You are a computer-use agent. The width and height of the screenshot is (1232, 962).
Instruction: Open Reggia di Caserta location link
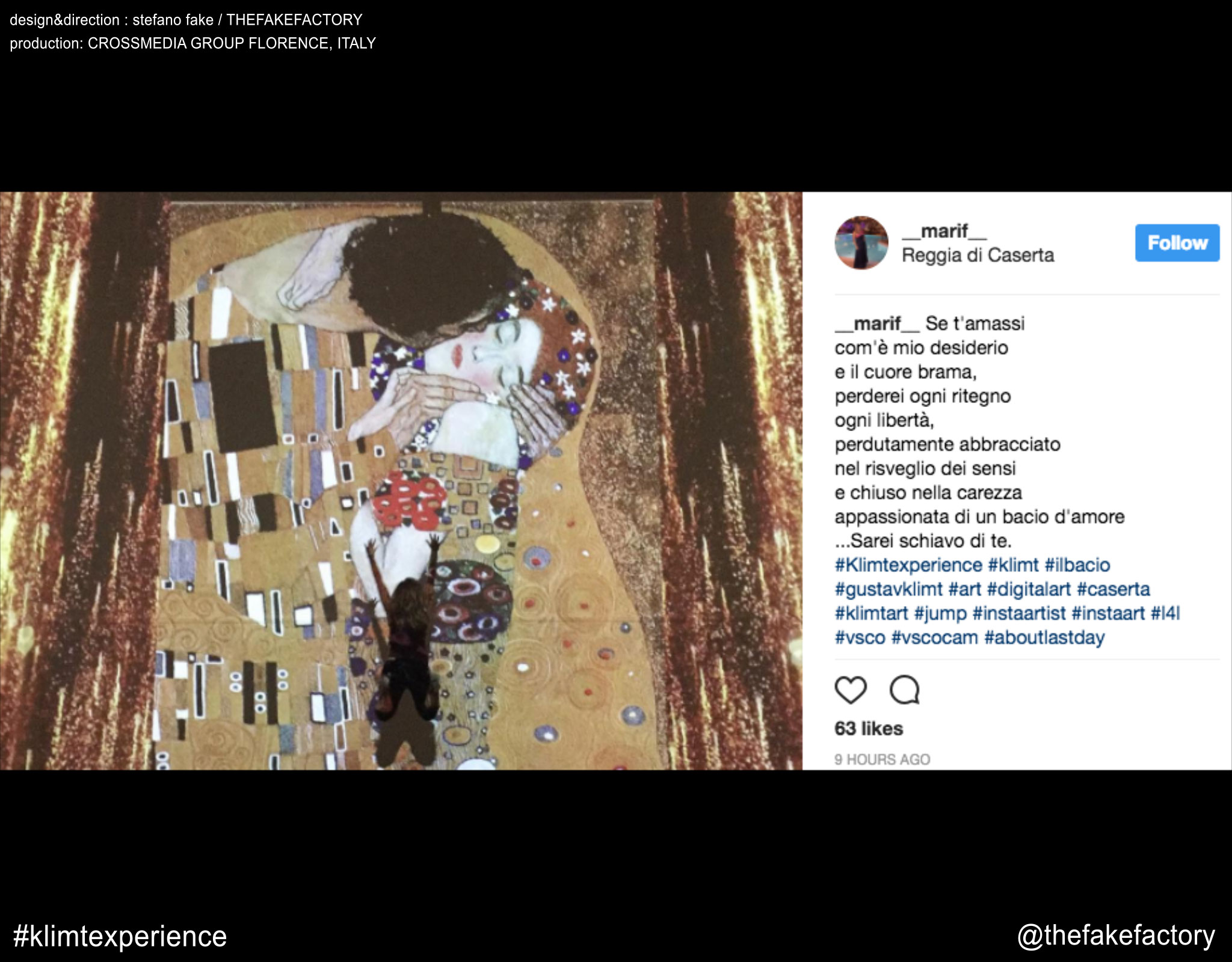point(978,256)
